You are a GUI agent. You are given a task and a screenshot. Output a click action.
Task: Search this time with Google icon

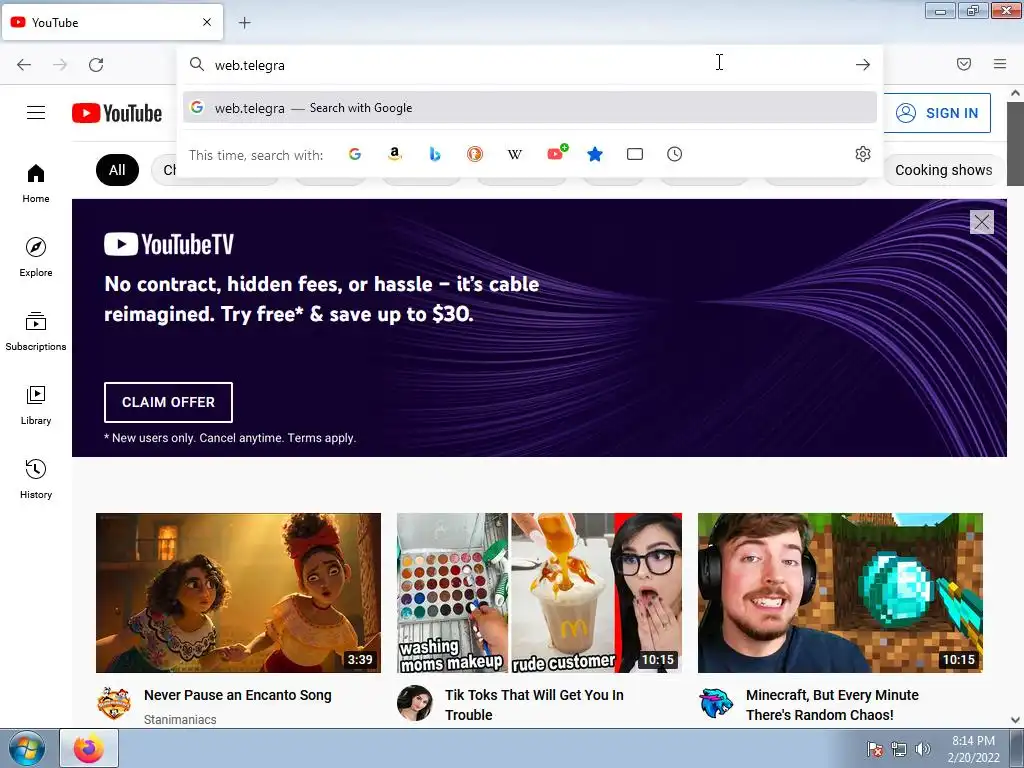355,154
